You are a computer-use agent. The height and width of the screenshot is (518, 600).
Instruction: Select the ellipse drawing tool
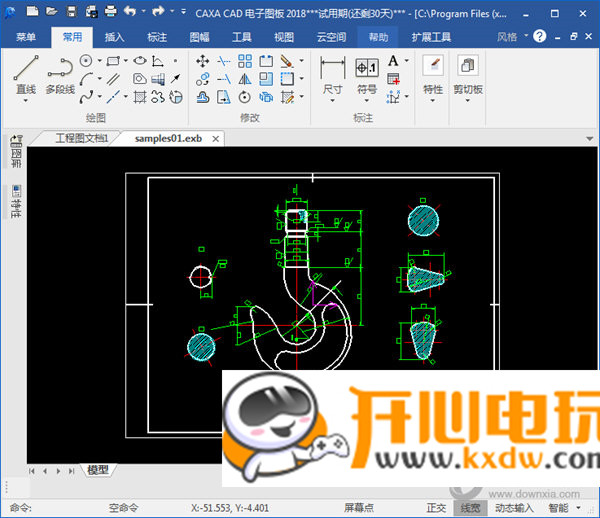(x=140, y=60)
